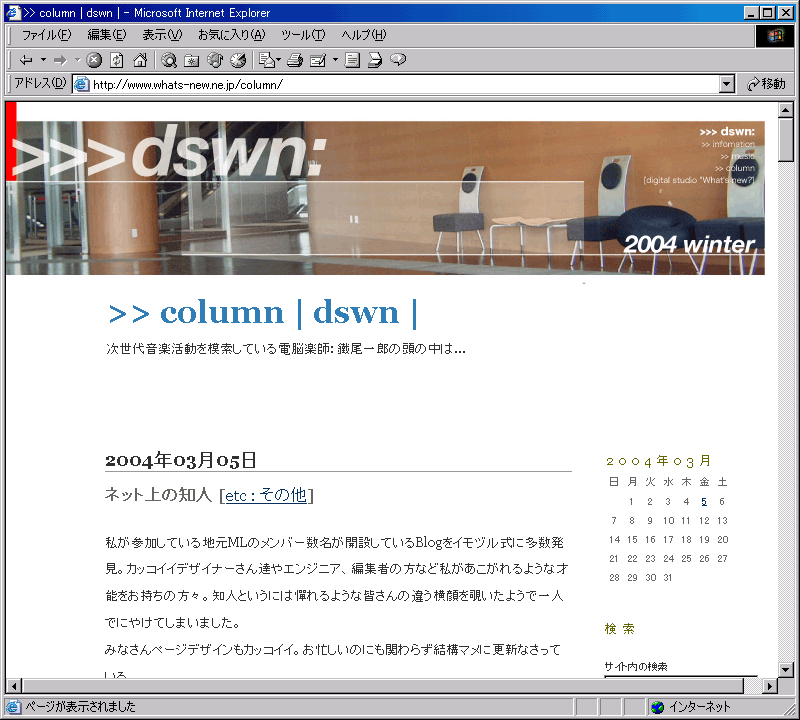Image resolution: width=800 pixels, height=720 pixels.
Task: Click the '2004年03月05日' date heading
Action: click(181, 460)
